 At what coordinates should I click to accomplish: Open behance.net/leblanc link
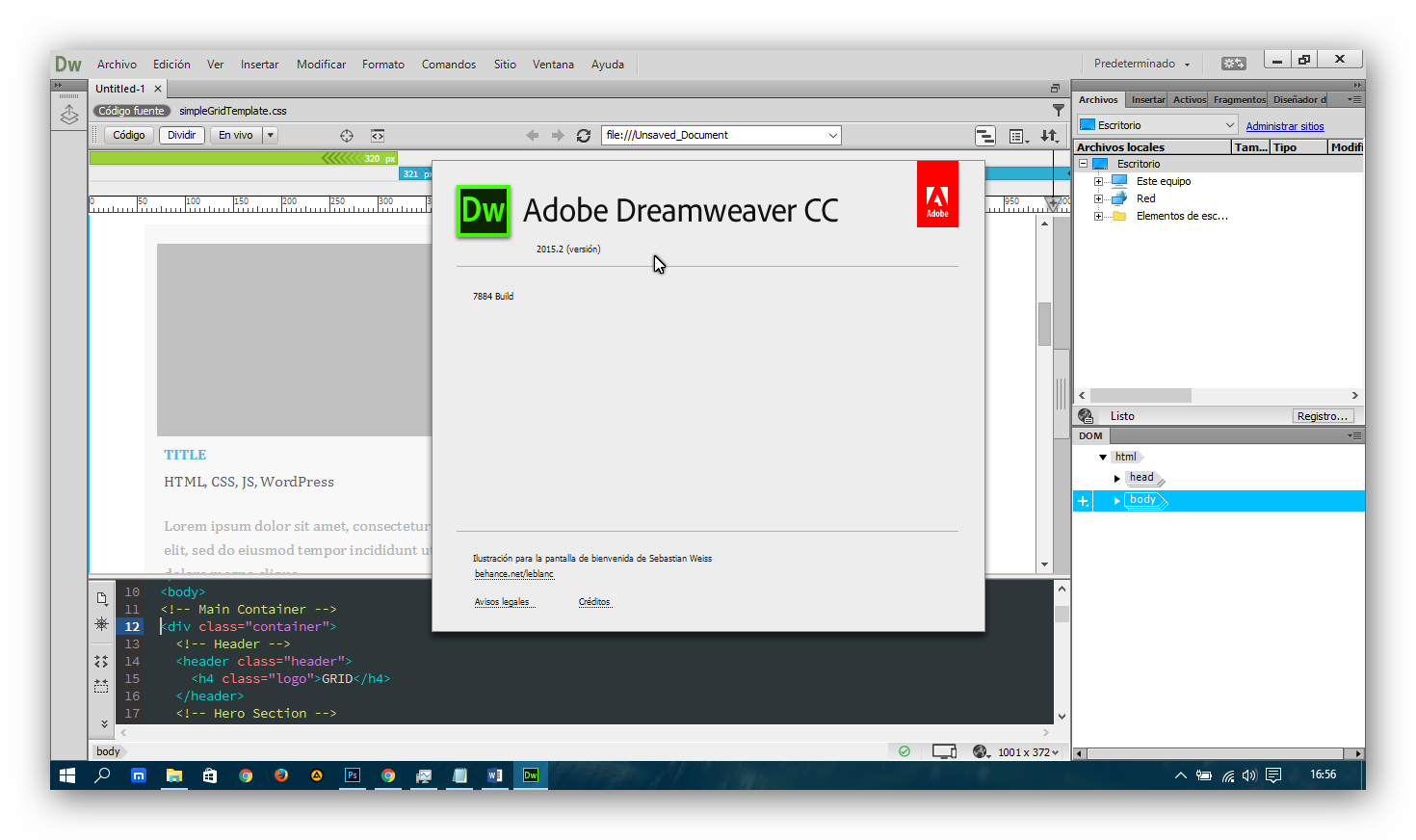pyautogui.click(x=514, y=574)
